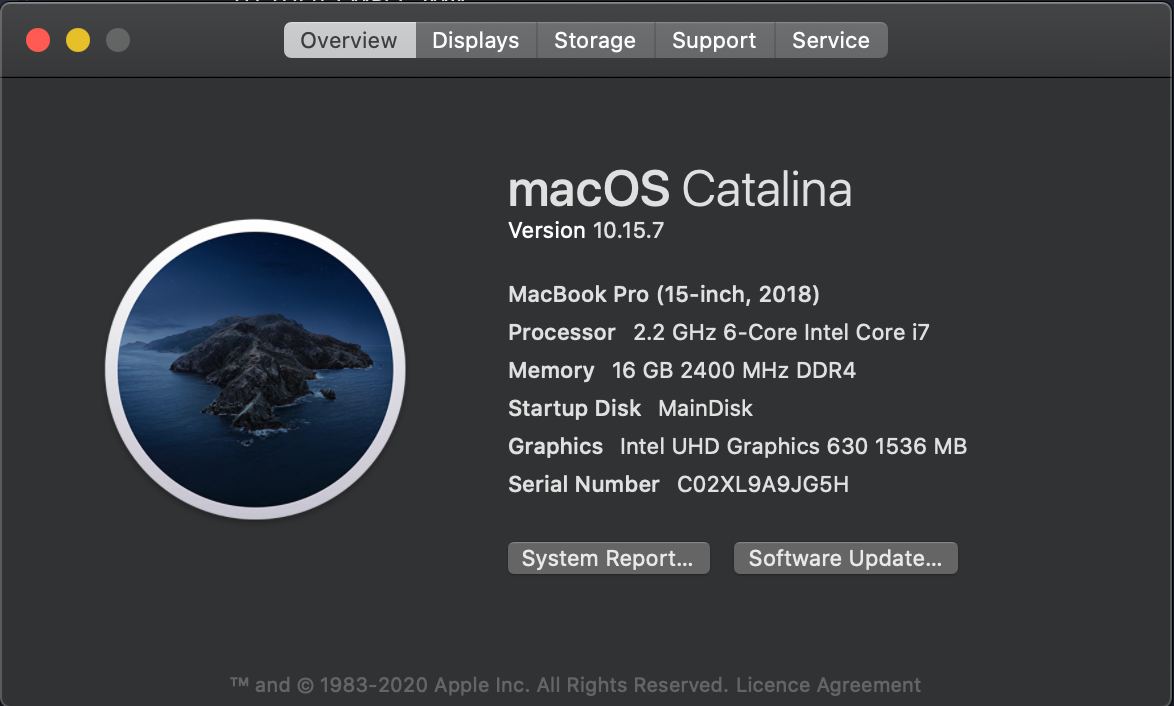
Task: Click the macOS Catalina island logo image
Action: pyautogui.click(x=255, y=369)
